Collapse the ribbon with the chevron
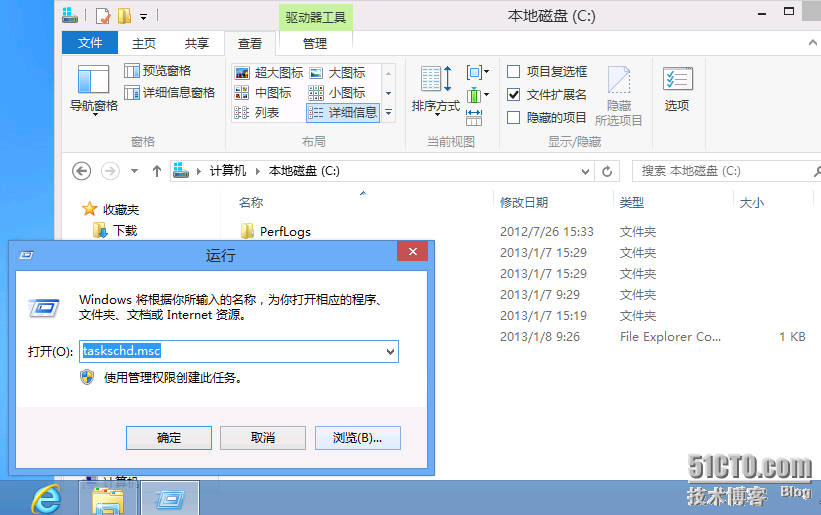821x515 pixels. pyautogui.click(x=812, y=43)
